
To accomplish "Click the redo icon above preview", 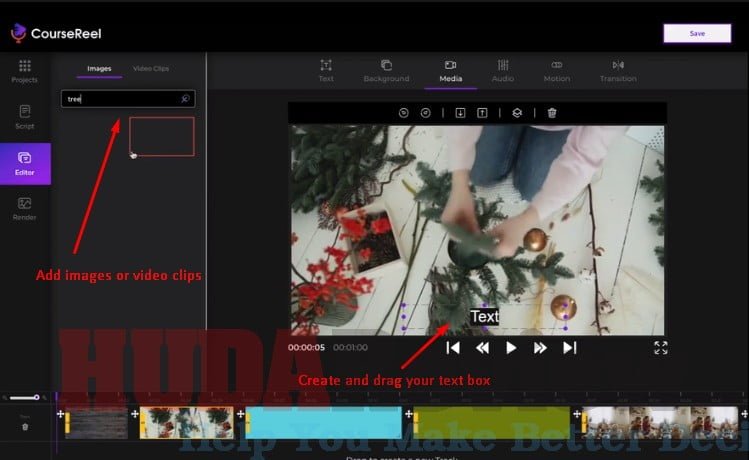I will point(426,113).
